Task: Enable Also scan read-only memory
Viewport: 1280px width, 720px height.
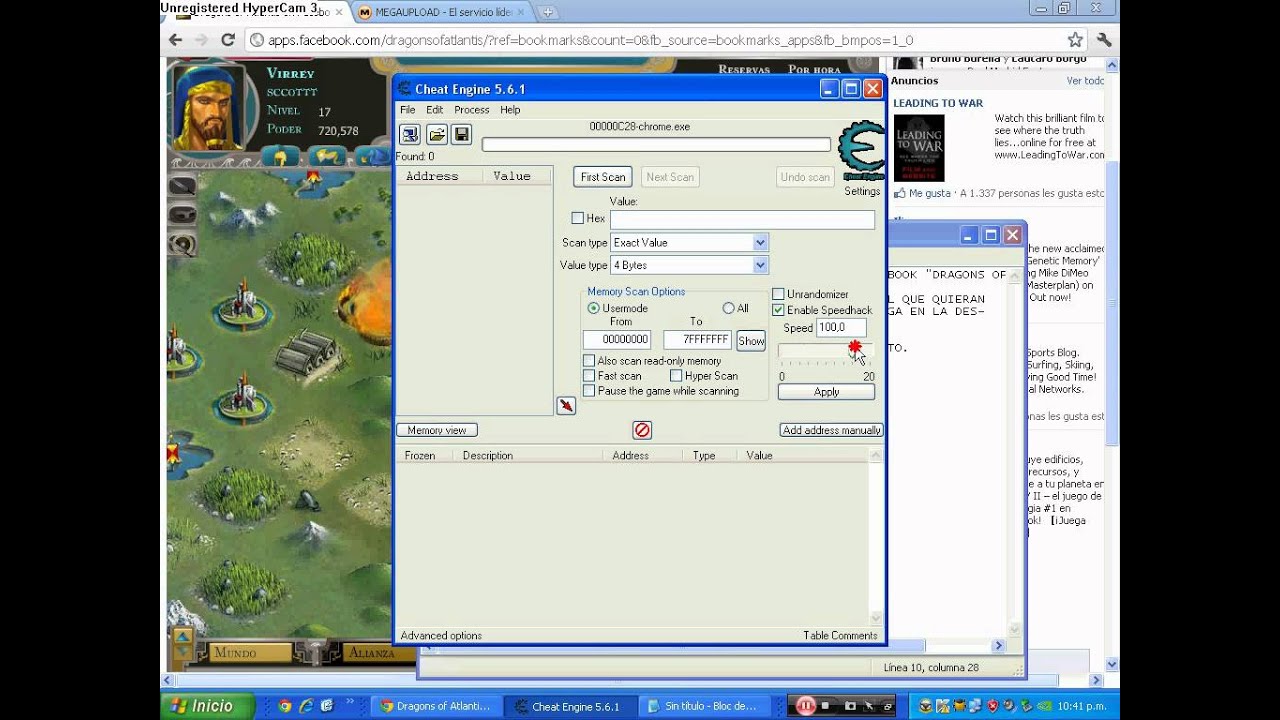Action: [x=589, y=361]
